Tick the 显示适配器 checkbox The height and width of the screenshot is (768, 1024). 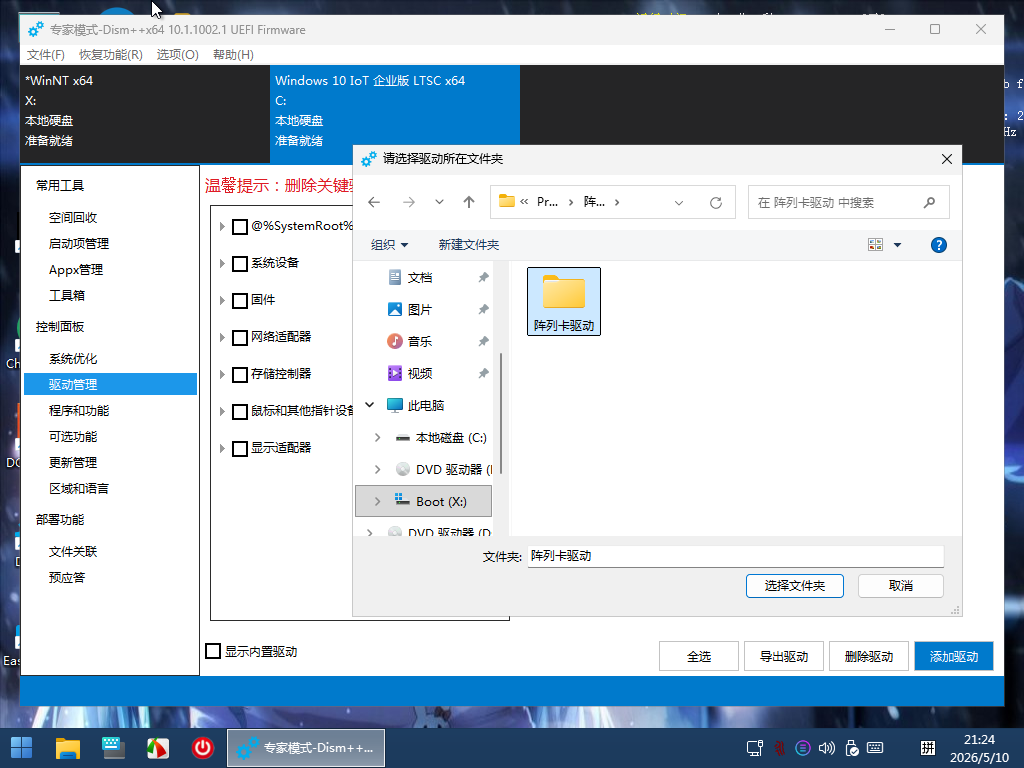pyautogui.click(x=240, y=449)
